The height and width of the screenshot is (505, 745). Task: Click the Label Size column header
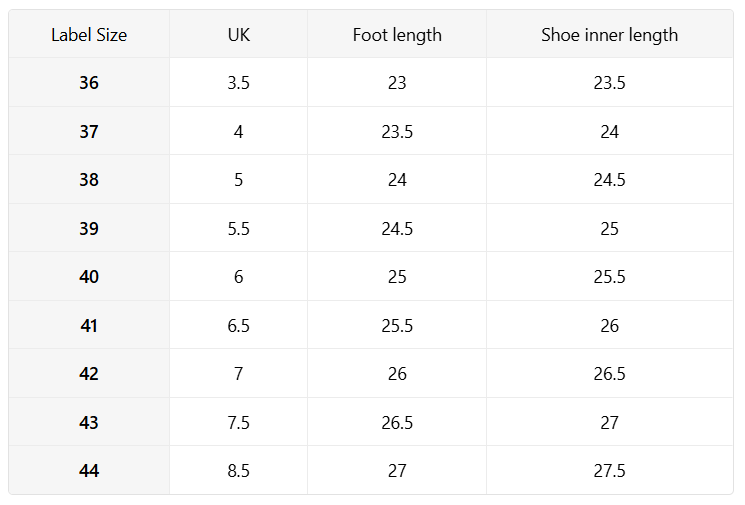89,35
